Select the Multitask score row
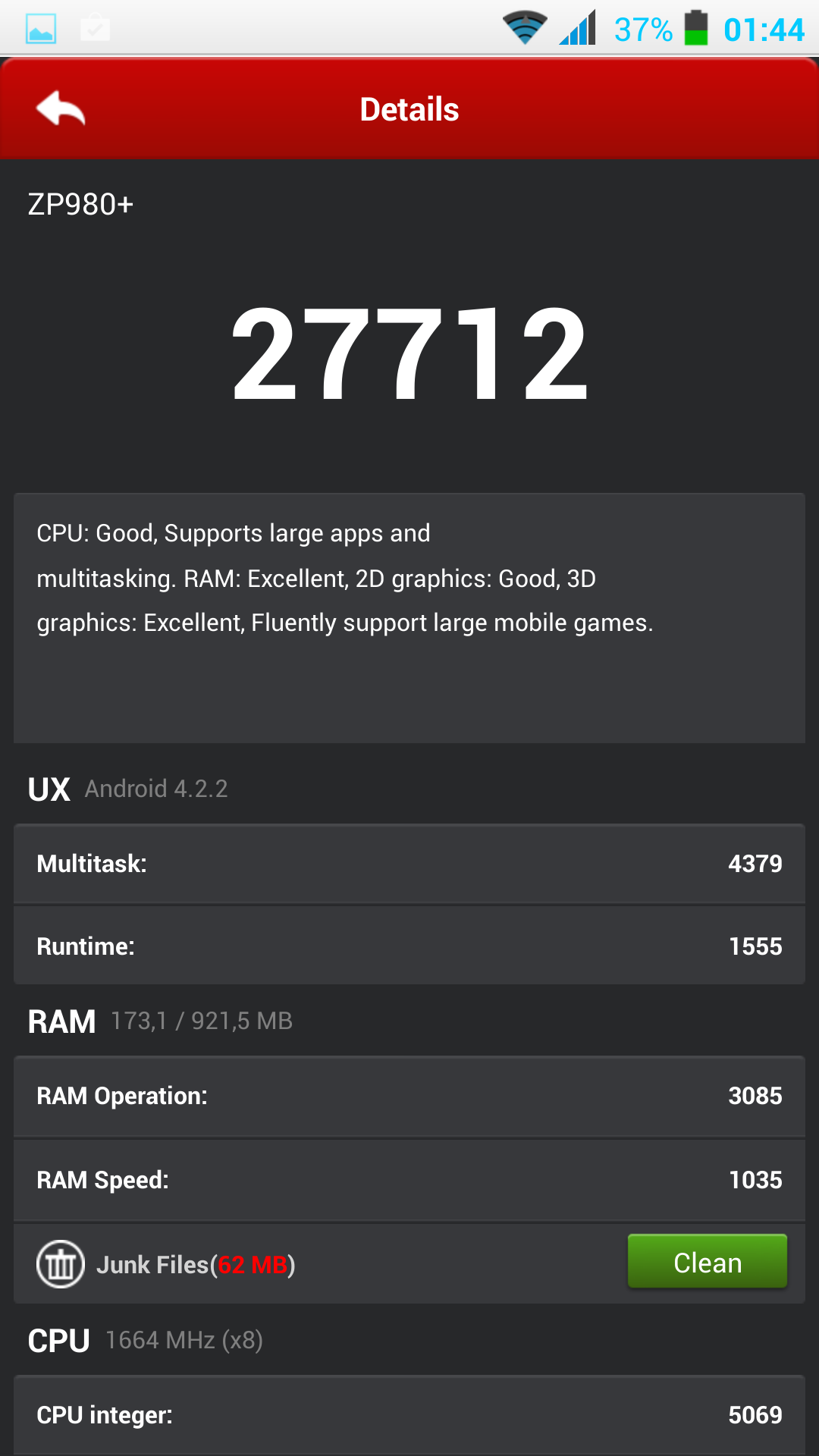This screenshot has height=1456, width=819. pos(409,864)
